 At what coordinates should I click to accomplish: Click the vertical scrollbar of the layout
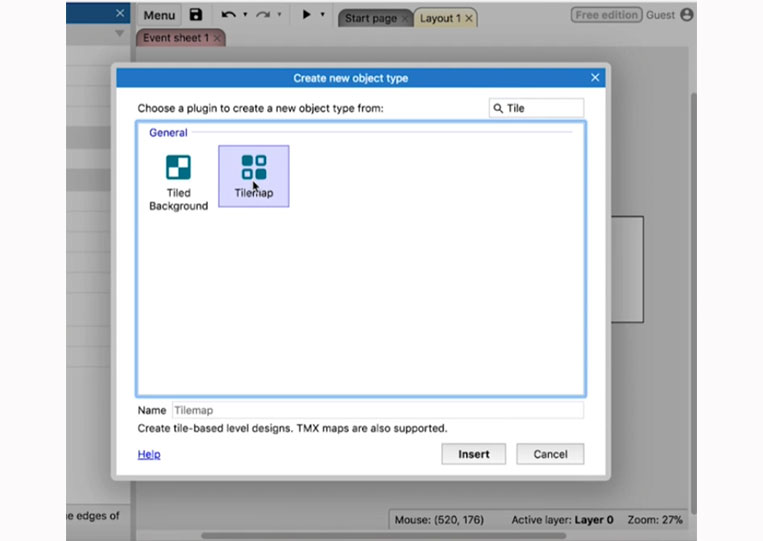693,304
